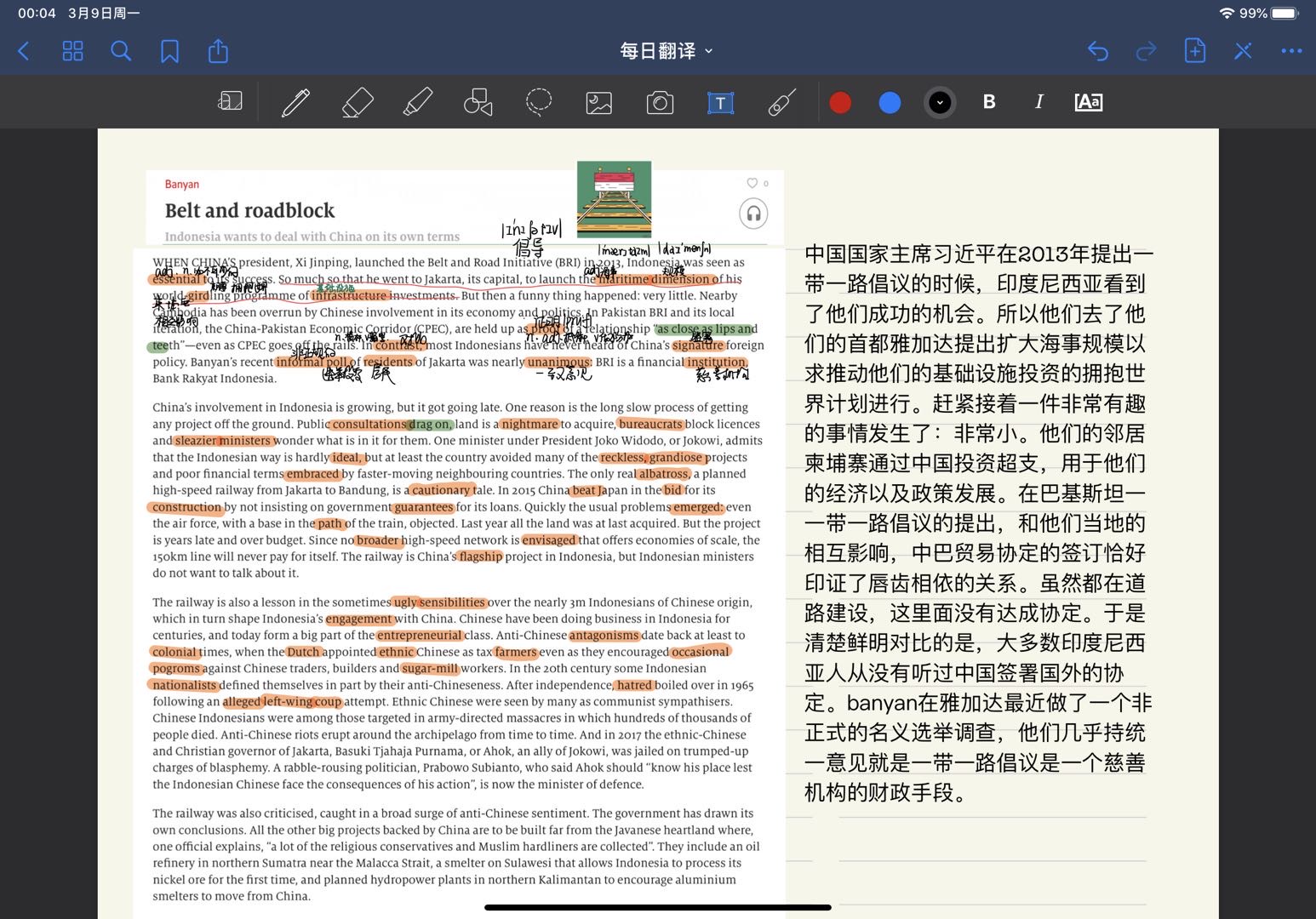Tap the 'Belt and roadblock' headline
The height and width of the screenshot is (919, 1316).
pos(249,211)
